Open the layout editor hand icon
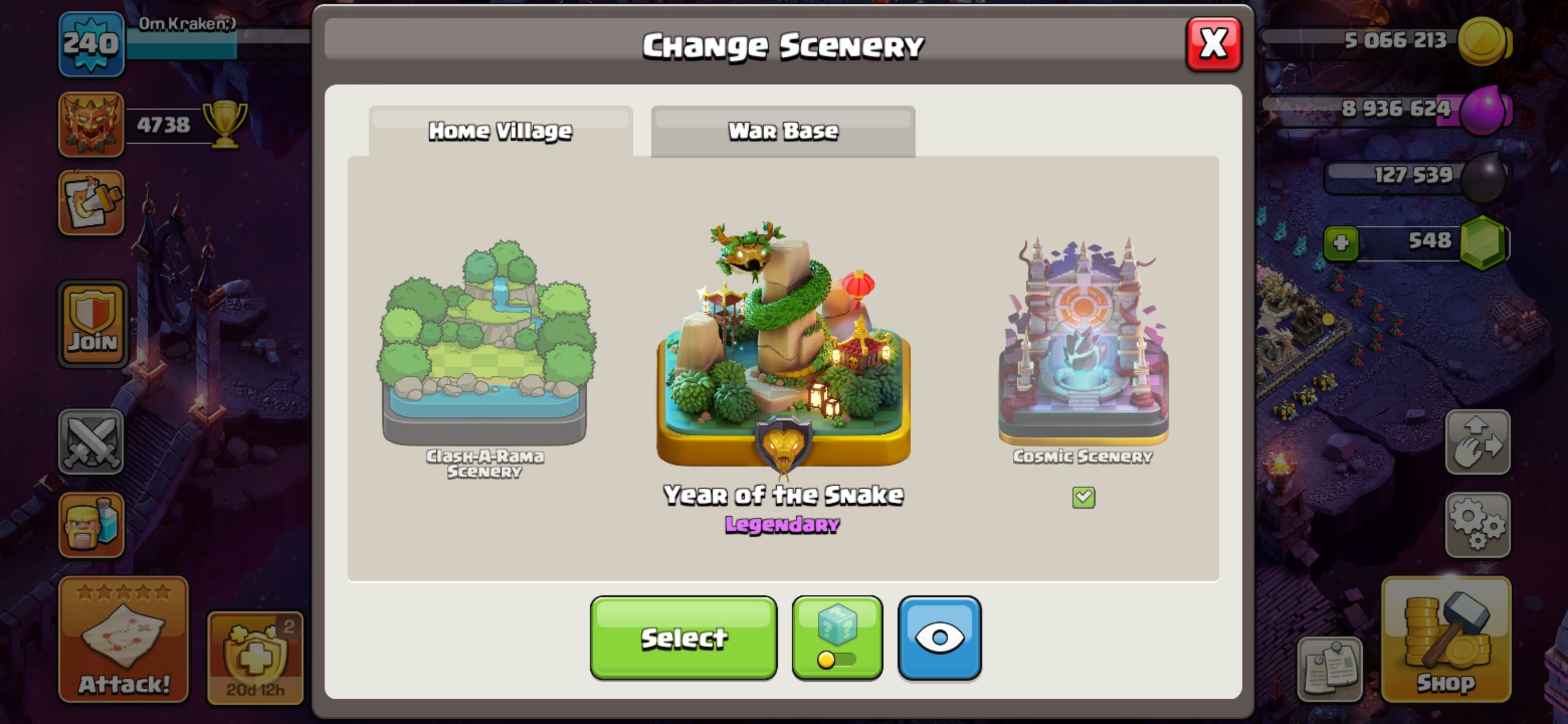The width and height of the screenshot is (1568, 724). [x=1478, y=442]
